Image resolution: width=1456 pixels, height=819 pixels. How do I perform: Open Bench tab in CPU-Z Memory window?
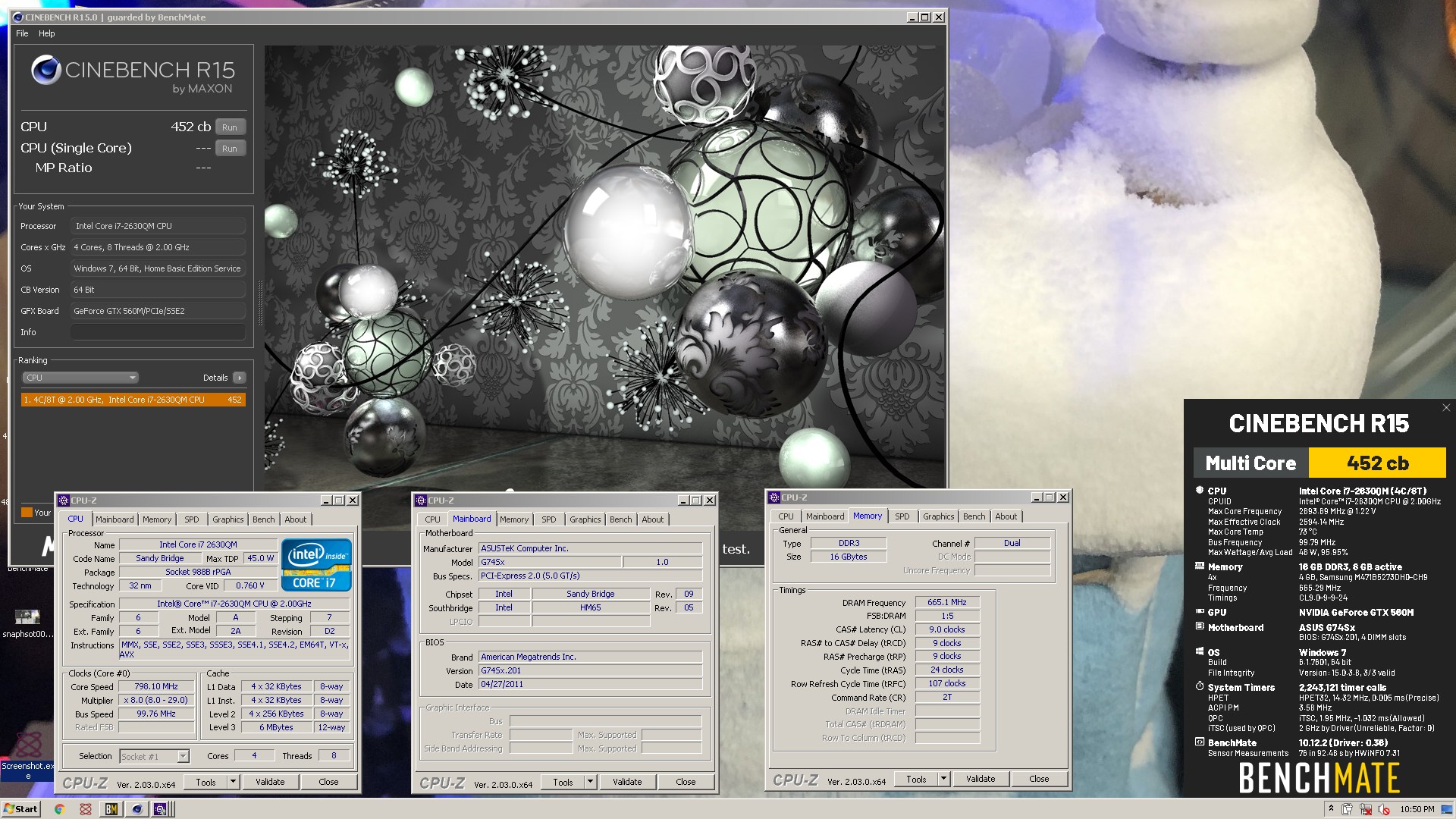pyautogui.click(x=974, y=516)
